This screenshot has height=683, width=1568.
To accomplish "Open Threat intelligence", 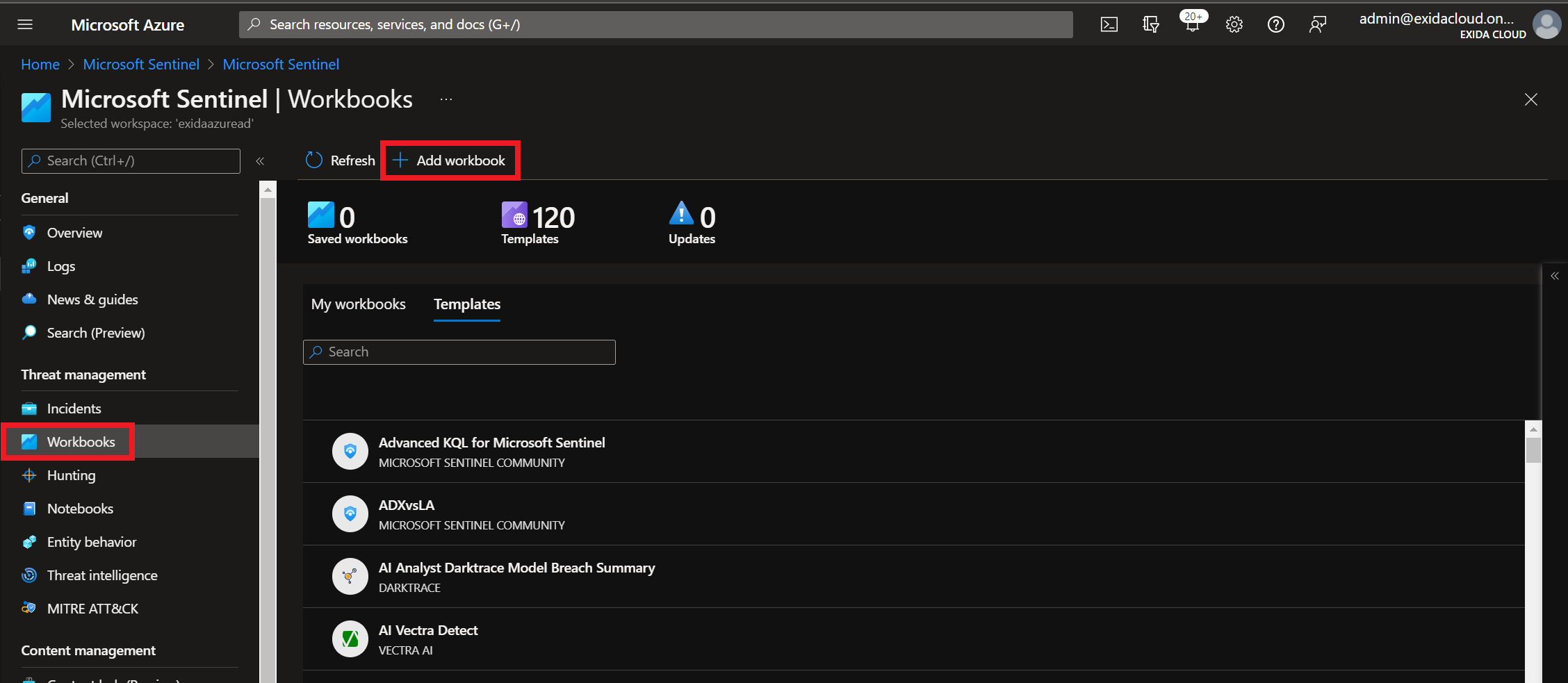I will tap(101, 575).
